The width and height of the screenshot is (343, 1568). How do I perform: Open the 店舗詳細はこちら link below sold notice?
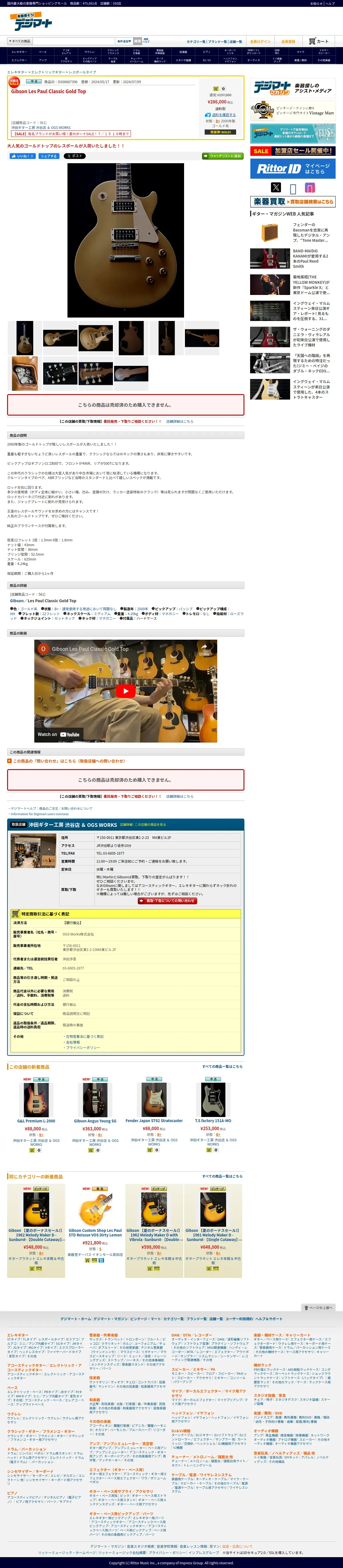click(x=180, y=421)
